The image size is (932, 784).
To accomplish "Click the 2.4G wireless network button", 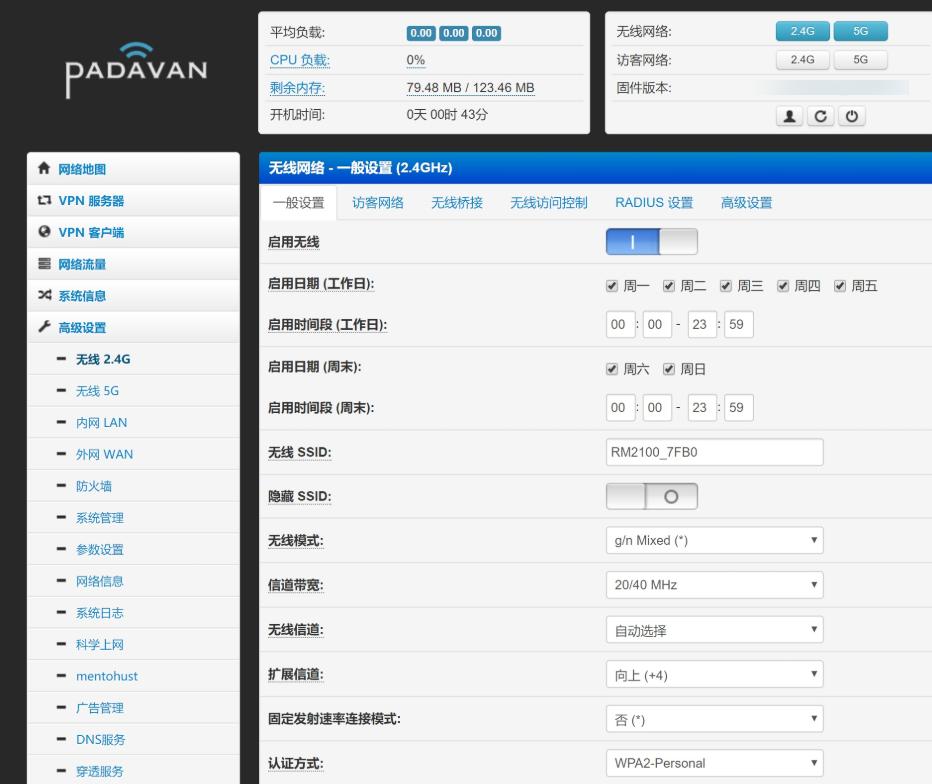I will pyautogui.click(x=801, y=31).
